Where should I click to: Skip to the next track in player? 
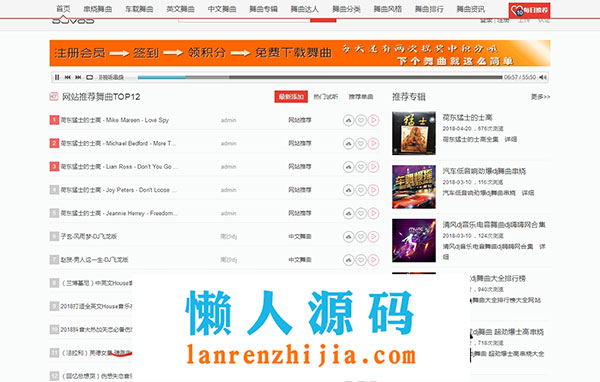tap(78, 77)
